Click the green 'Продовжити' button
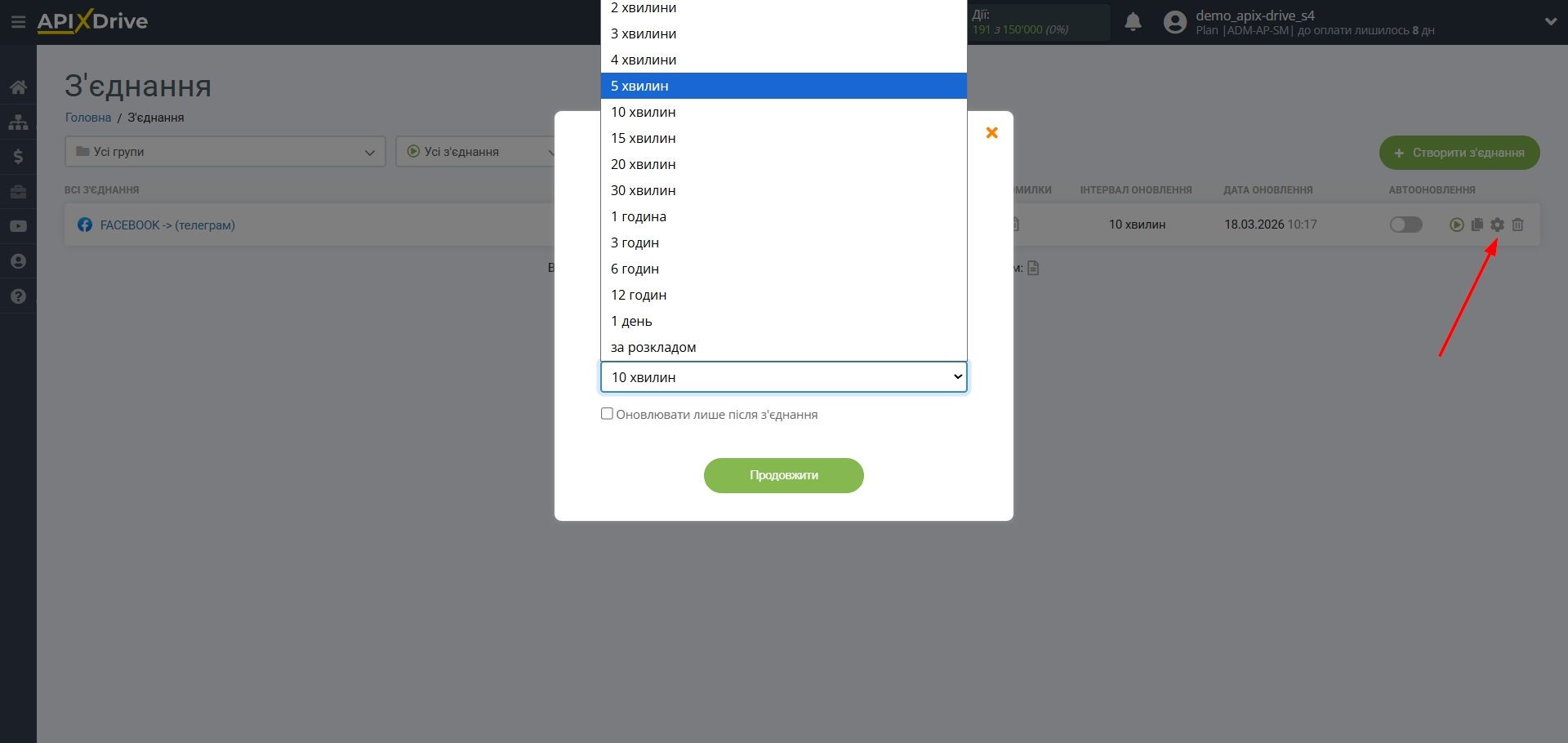 [784, 475]
